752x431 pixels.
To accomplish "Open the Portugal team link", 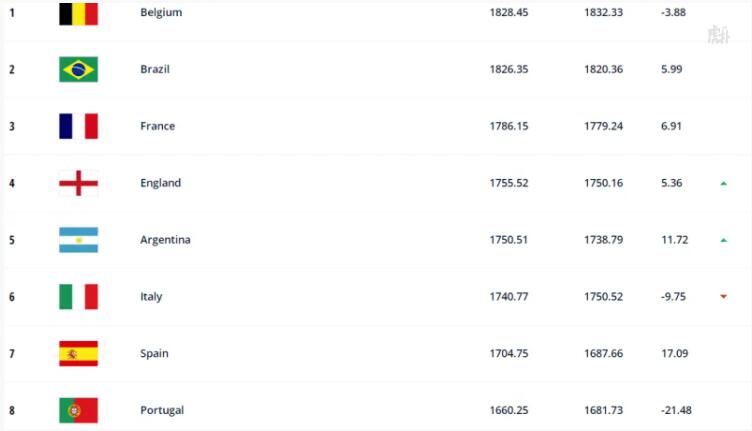I will pyautogui.click(x=162, y=411).
